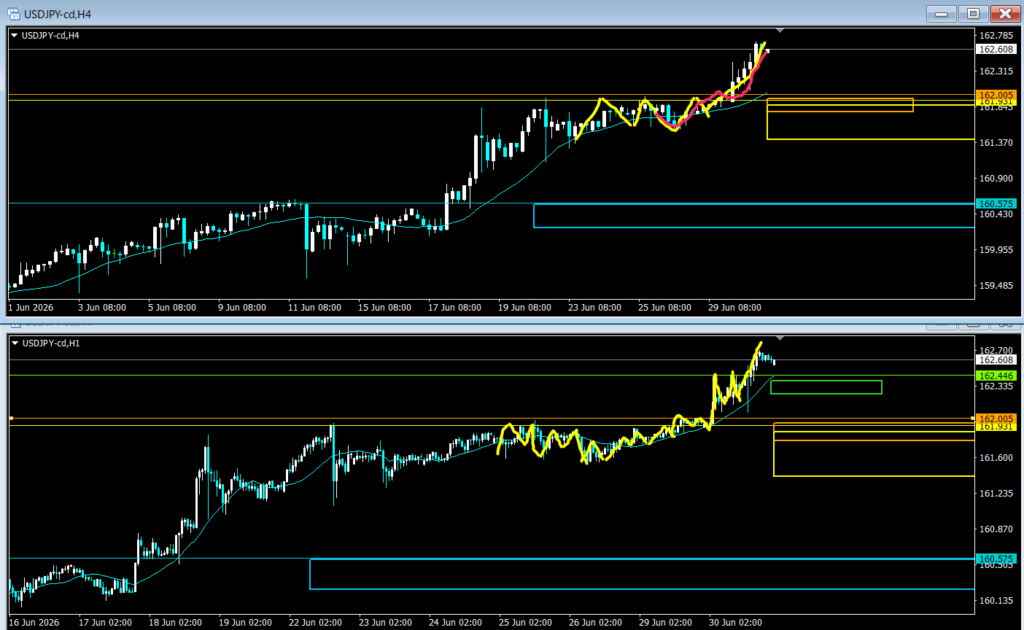
Task: Click the 16 Jun 2026 date label in H1 chart
Action: point(34,623)
